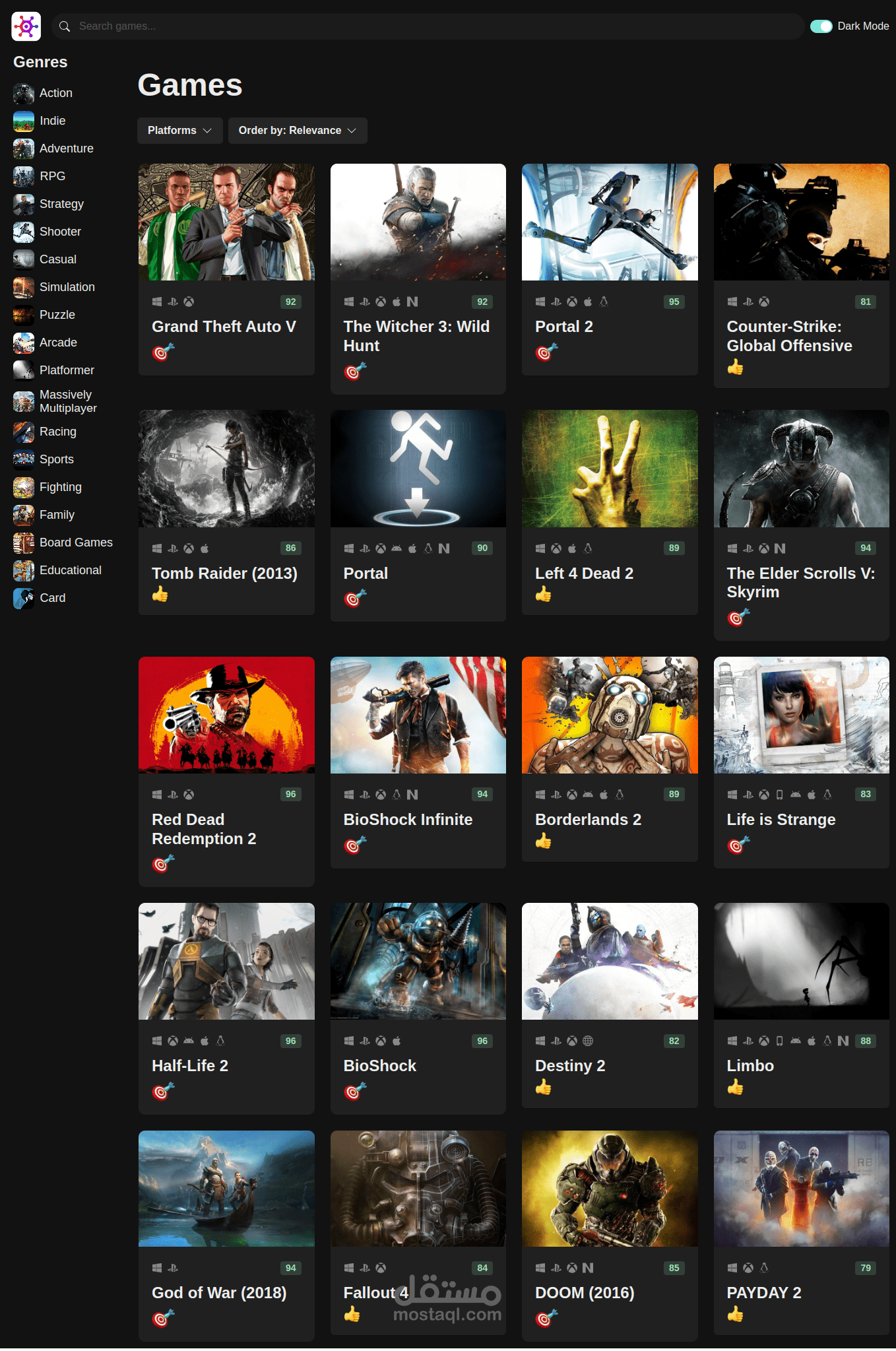Click the Tomb Raider (2013) cover image
Viewport: 896px width, 1351px height.
click(226, 469)
